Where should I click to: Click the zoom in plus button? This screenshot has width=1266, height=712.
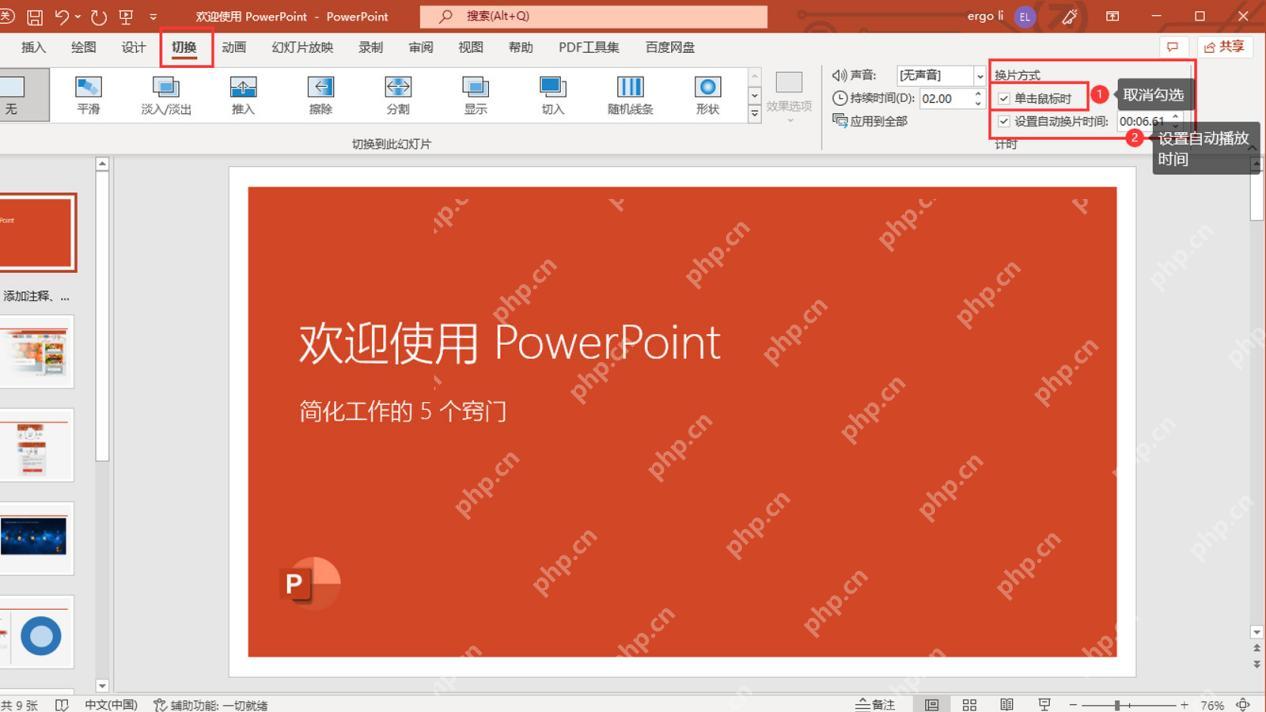click(1184, 705)
